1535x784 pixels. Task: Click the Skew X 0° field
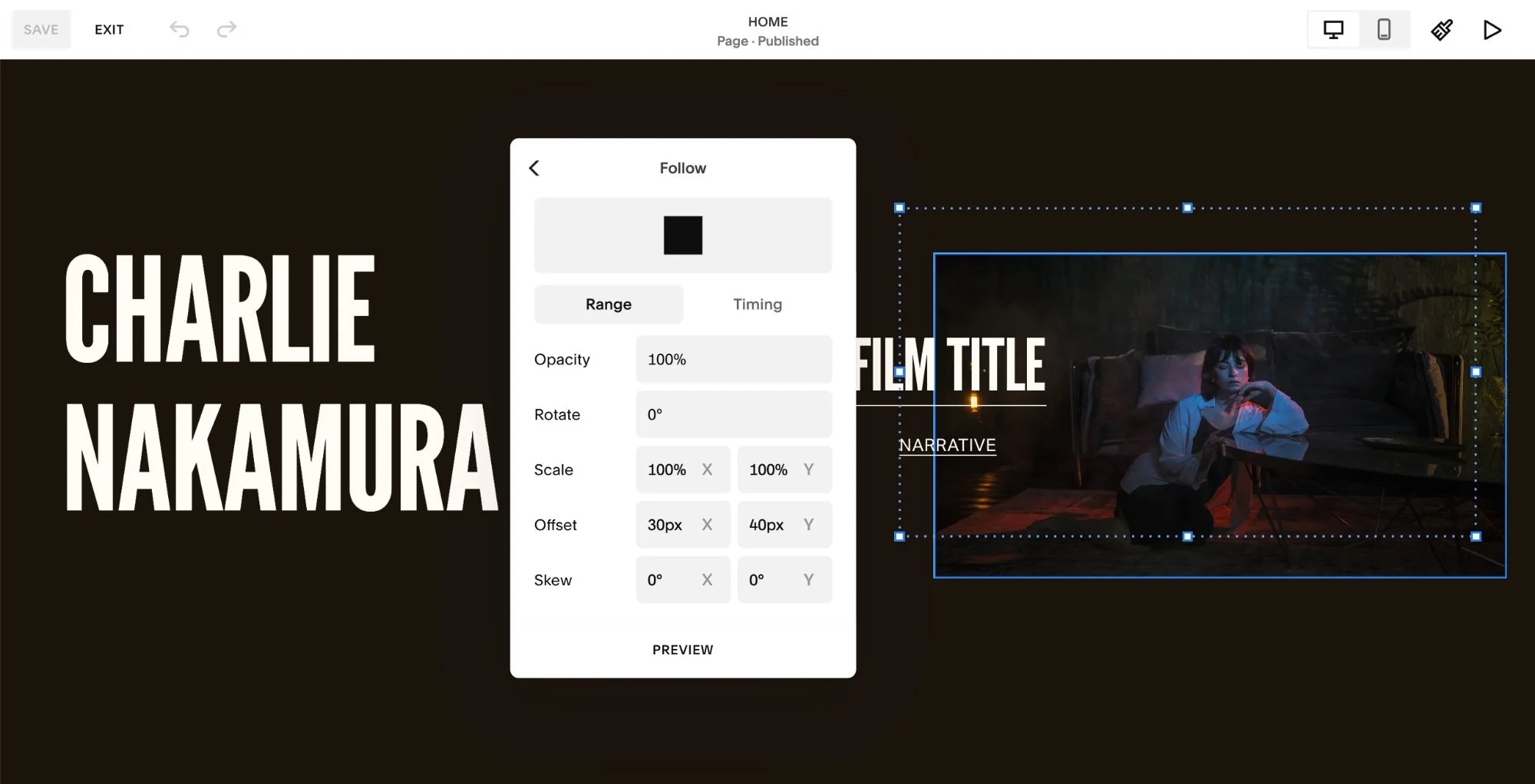(683, 580)
